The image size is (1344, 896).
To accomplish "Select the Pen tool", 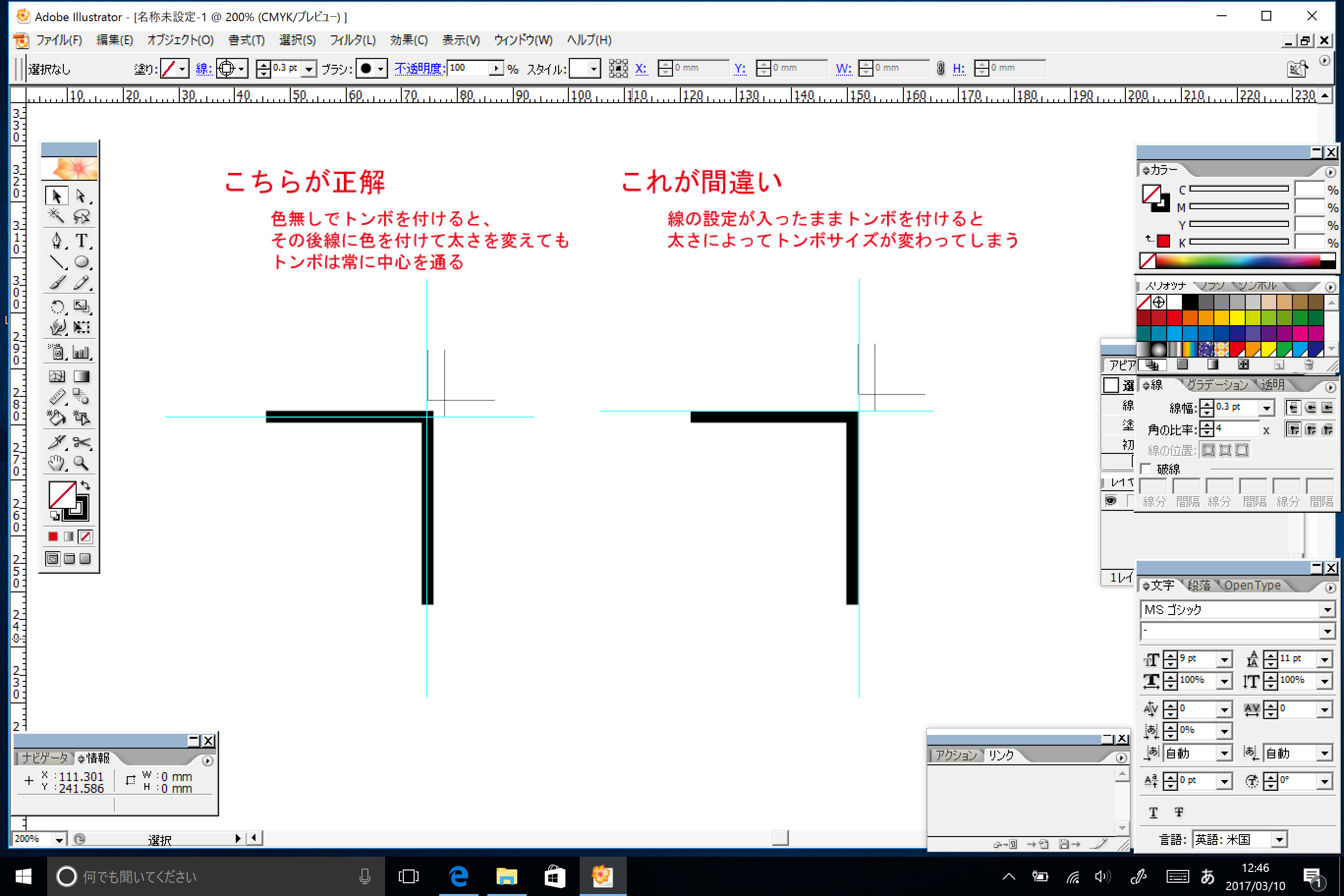I will tap(56, 241).
